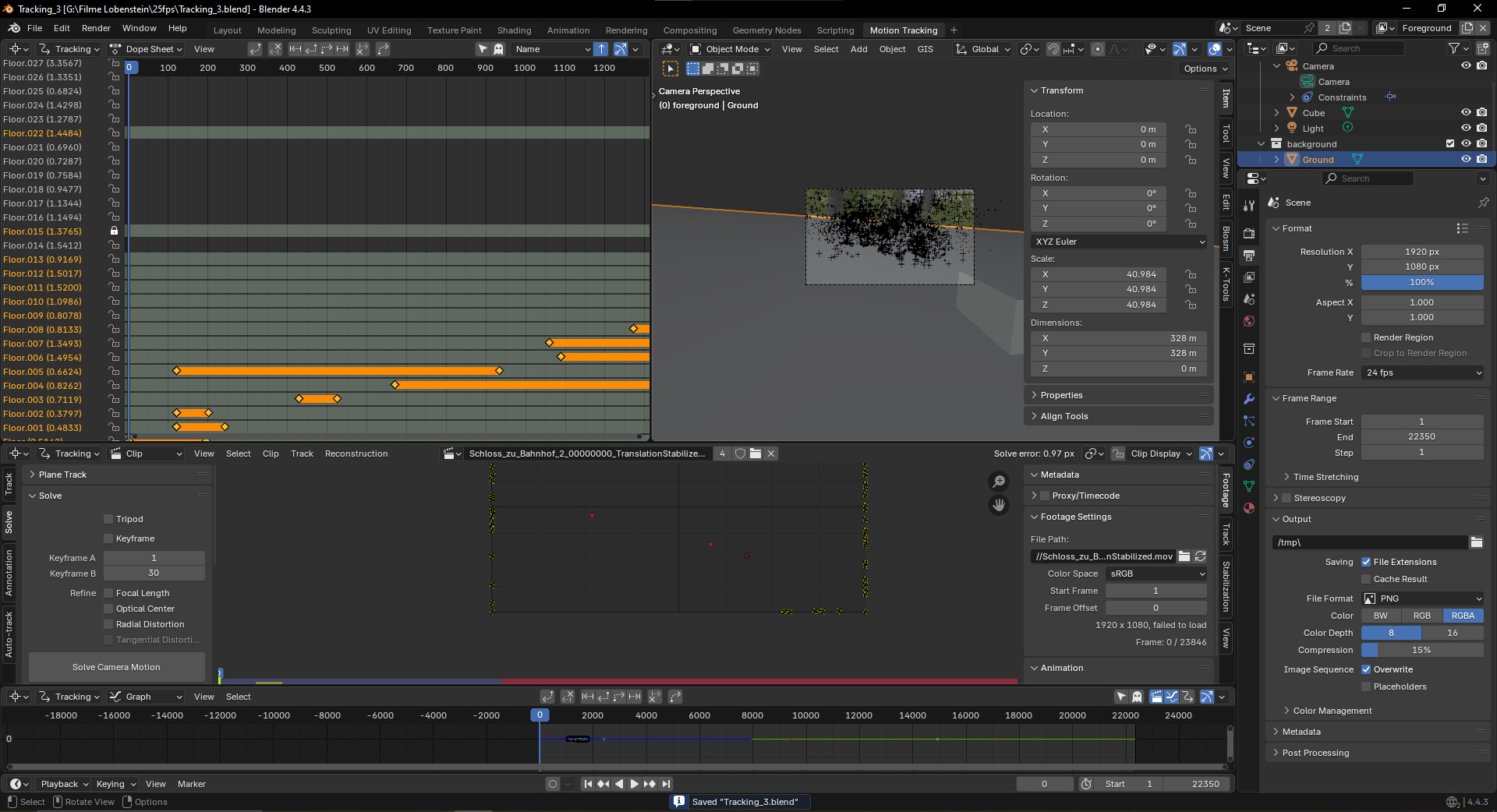Open Color Space sRGB dropdown
1497x812 pixels.
coord(1156,574)
